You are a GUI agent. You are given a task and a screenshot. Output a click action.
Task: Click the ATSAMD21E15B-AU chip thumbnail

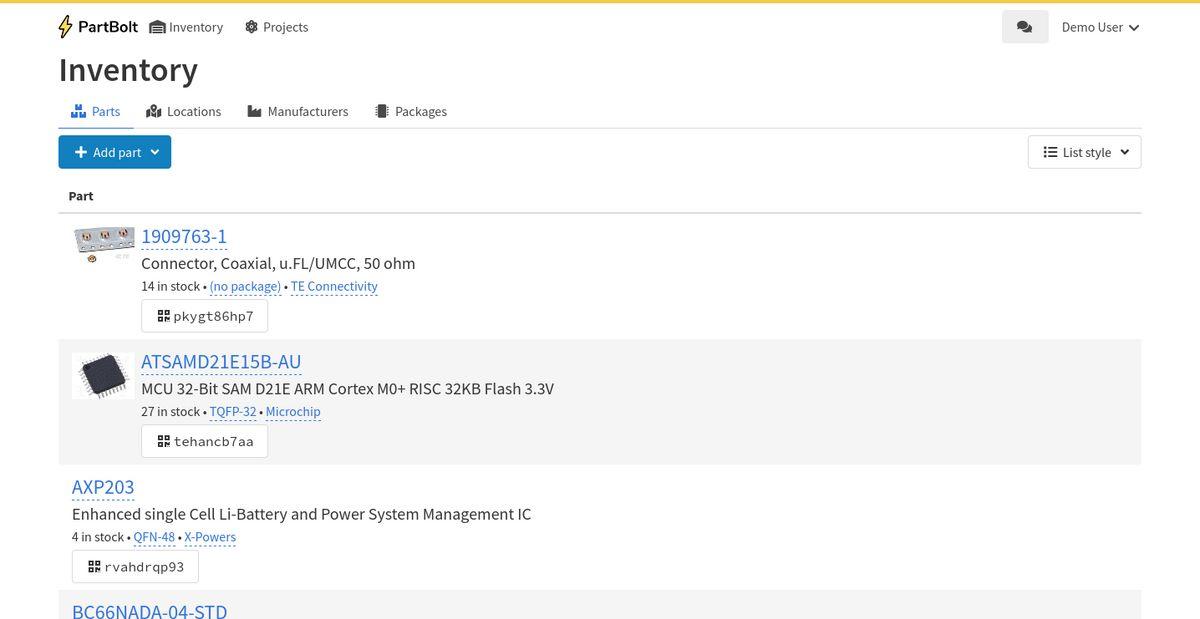[x=103, y=376]
